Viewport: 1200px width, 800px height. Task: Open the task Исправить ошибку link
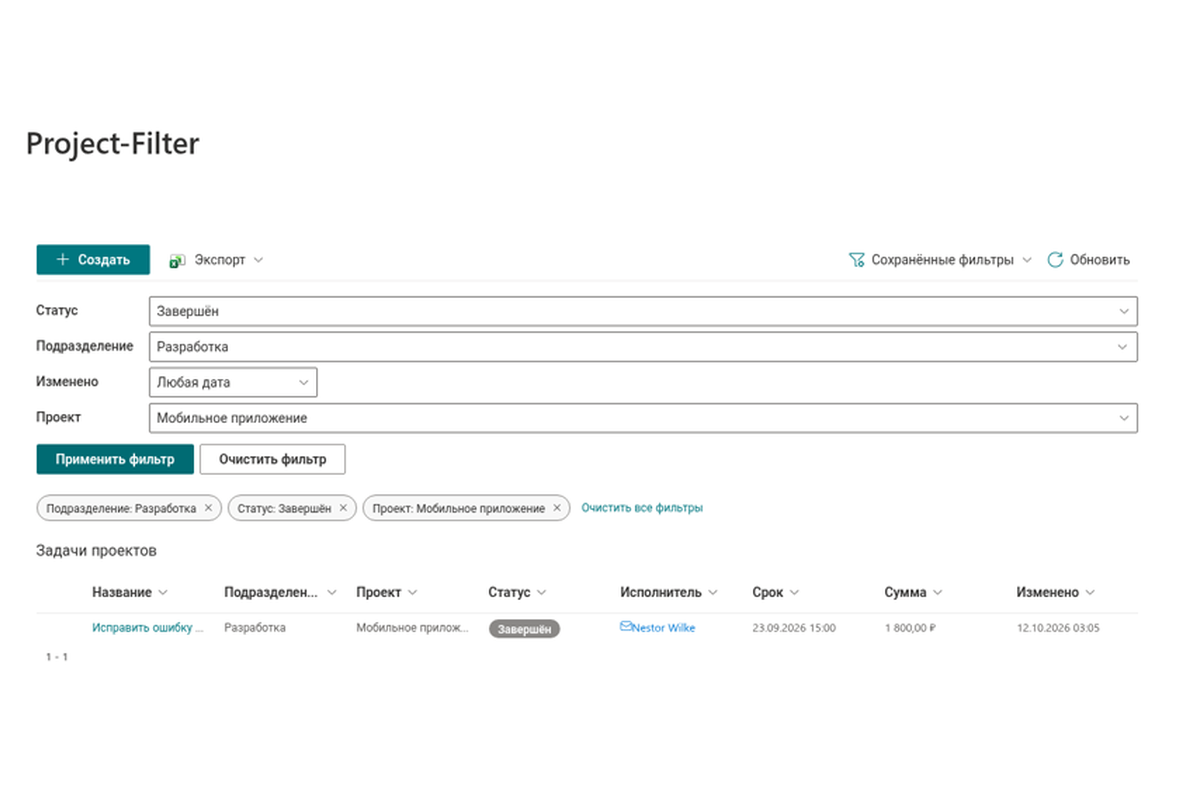148,628
